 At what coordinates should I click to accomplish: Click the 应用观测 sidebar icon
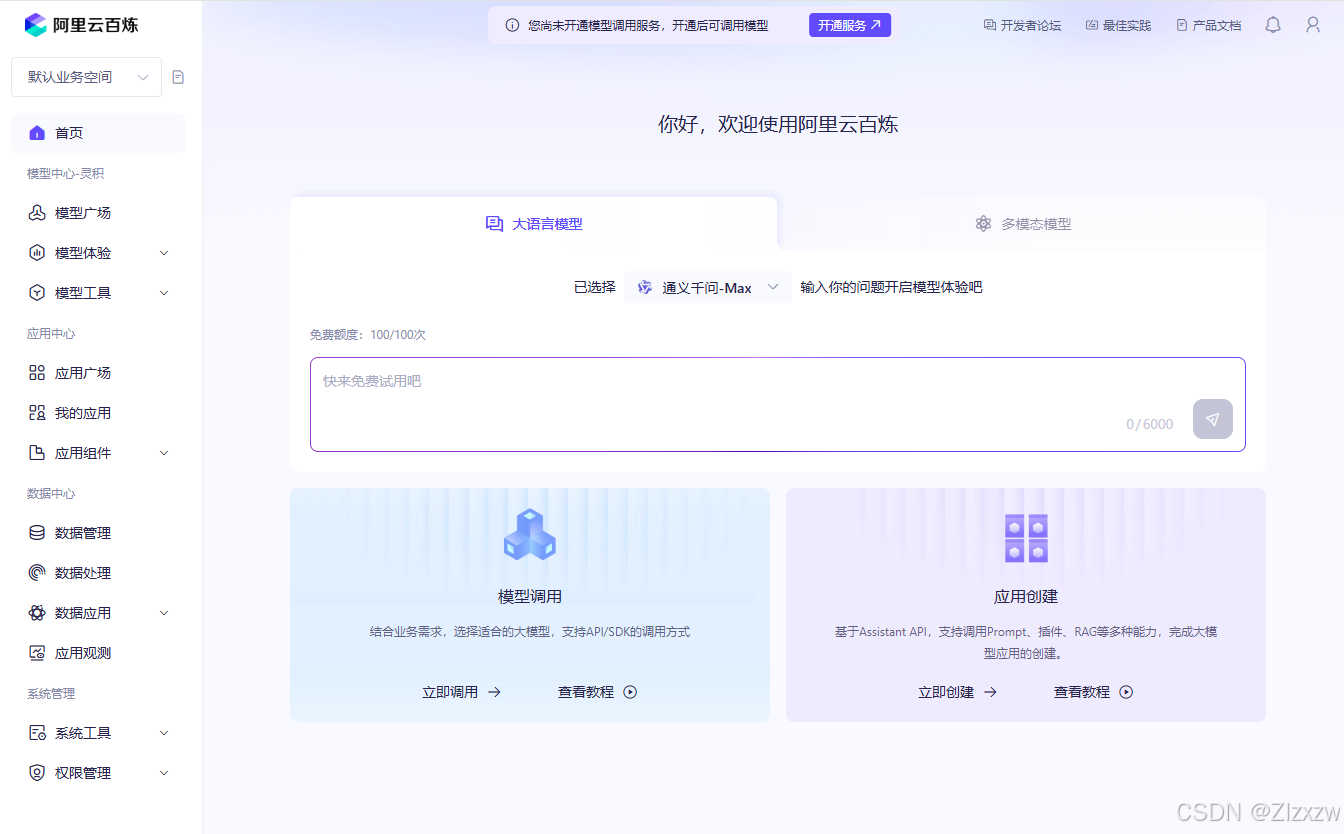(37, 653)
